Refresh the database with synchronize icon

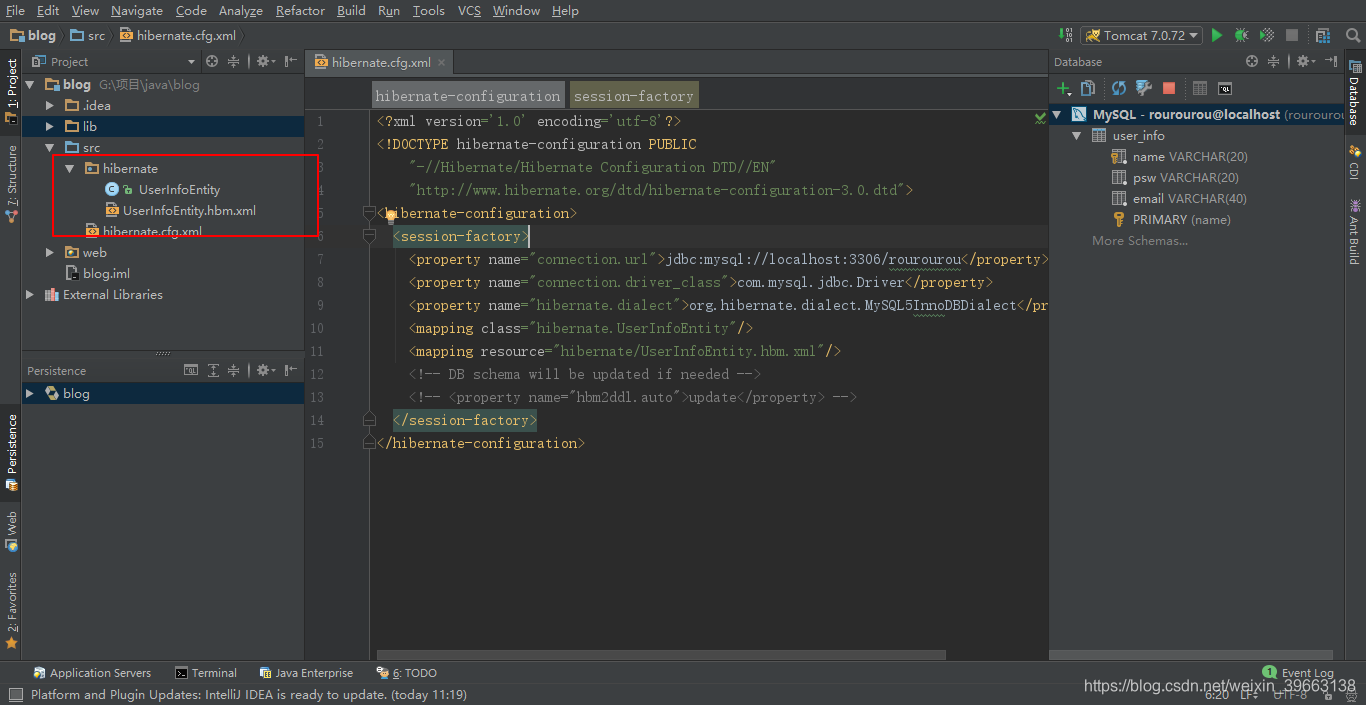[1119, 89]
